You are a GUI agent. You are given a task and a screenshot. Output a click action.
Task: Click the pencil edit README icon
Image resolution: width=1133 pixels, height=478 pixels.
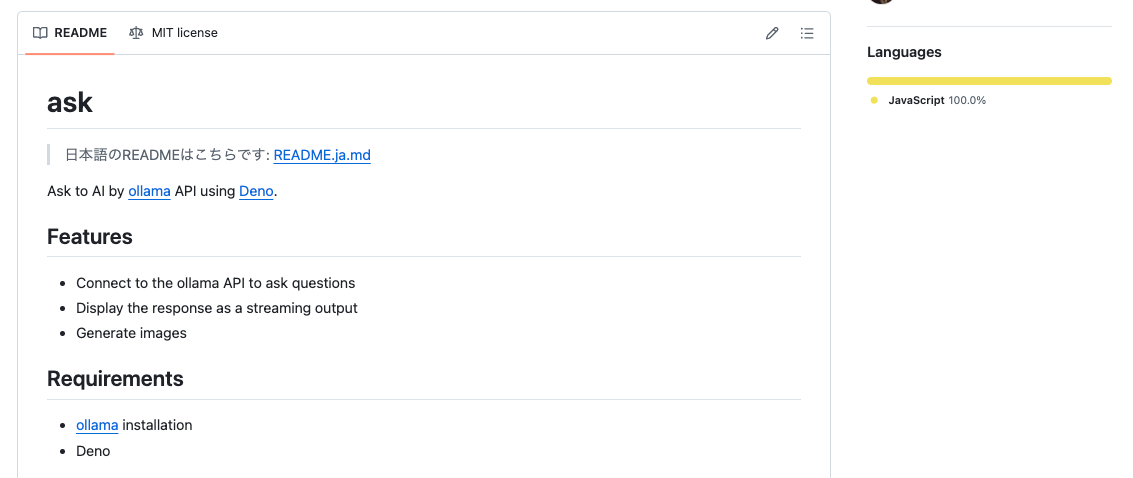point(772,33)
